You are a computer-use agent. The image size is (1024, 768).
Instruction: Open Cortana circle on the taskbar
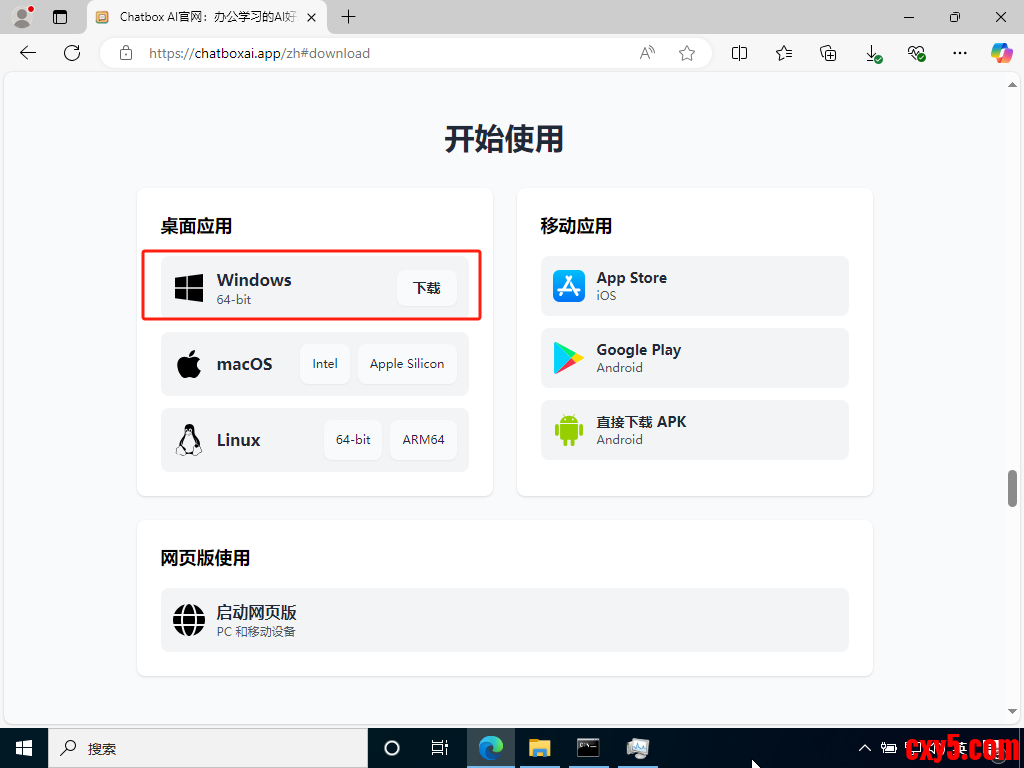point(392,748)
